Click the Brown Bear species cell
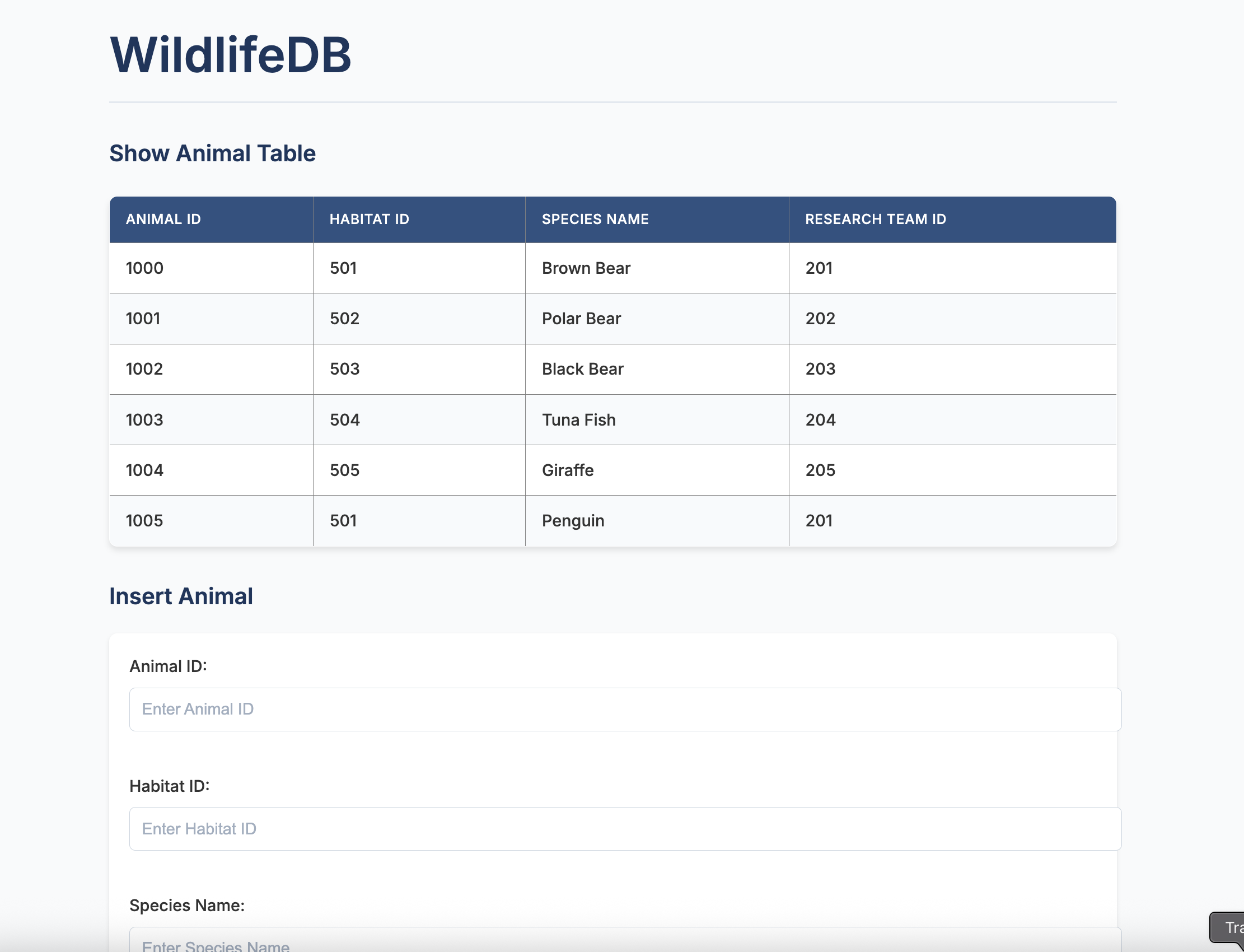1244x952 pixels. (657, 268)
